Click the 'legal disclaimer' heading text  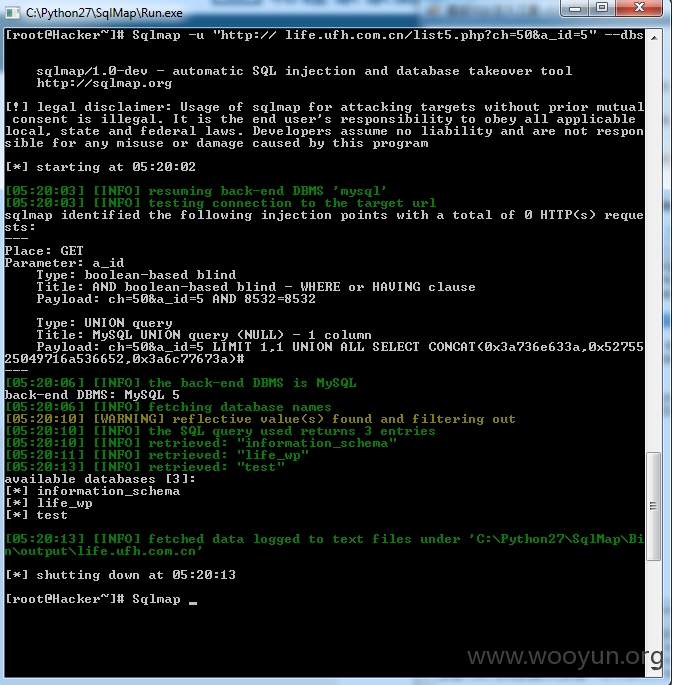[104, 107]
